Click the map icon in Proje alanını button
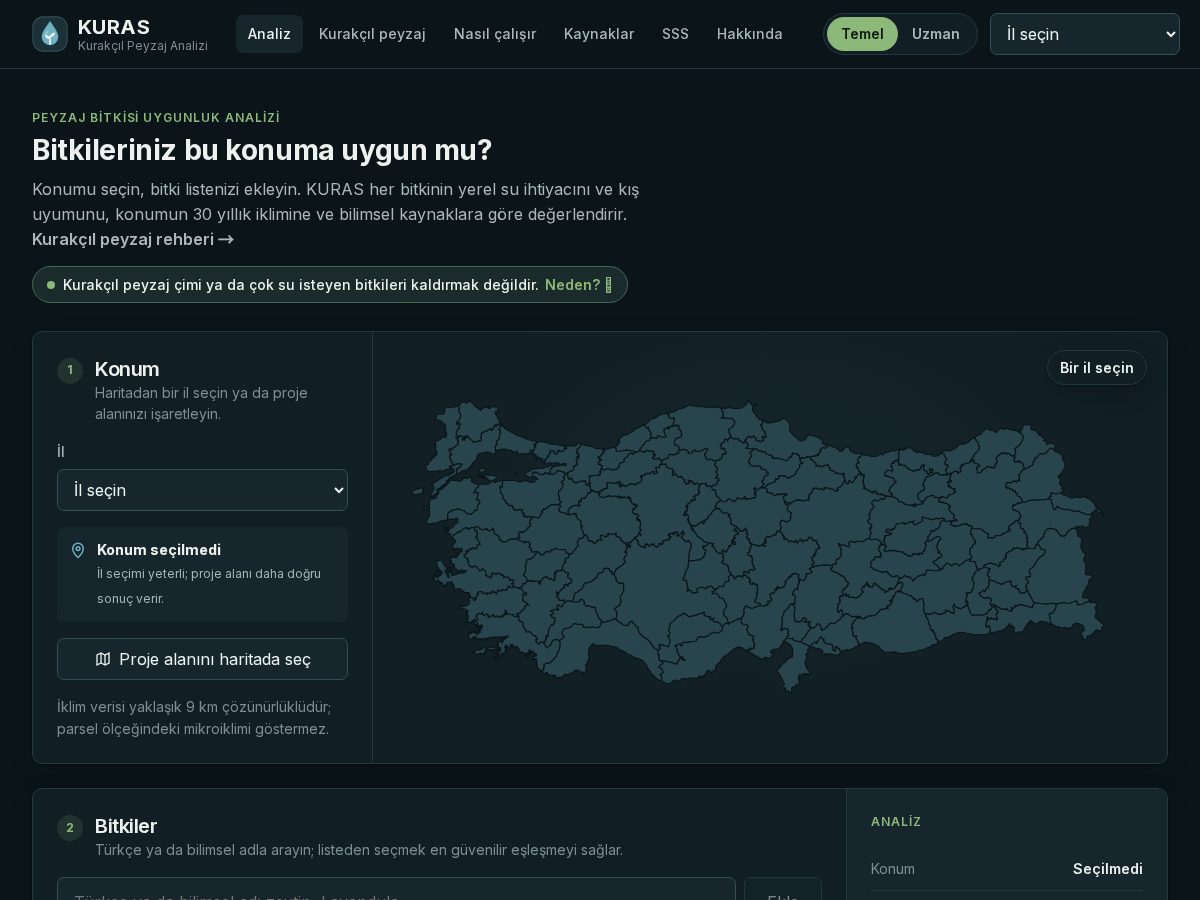The image size is (1200, 900). pyautogui.click(x=103, y=659)
